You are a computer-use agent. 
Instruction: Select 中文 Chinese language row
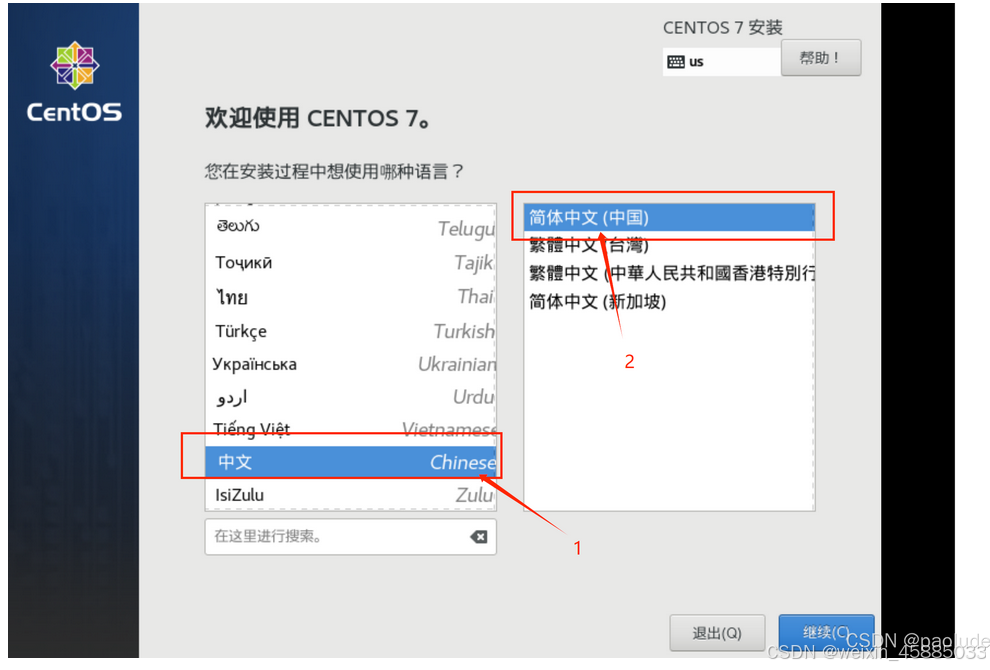pyautogui.click(x=350, y=462)
